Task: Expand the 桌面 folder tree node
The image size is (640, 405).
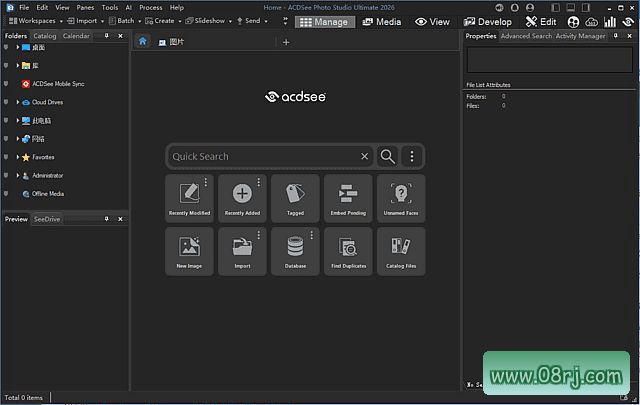Action: coord(18,47)
